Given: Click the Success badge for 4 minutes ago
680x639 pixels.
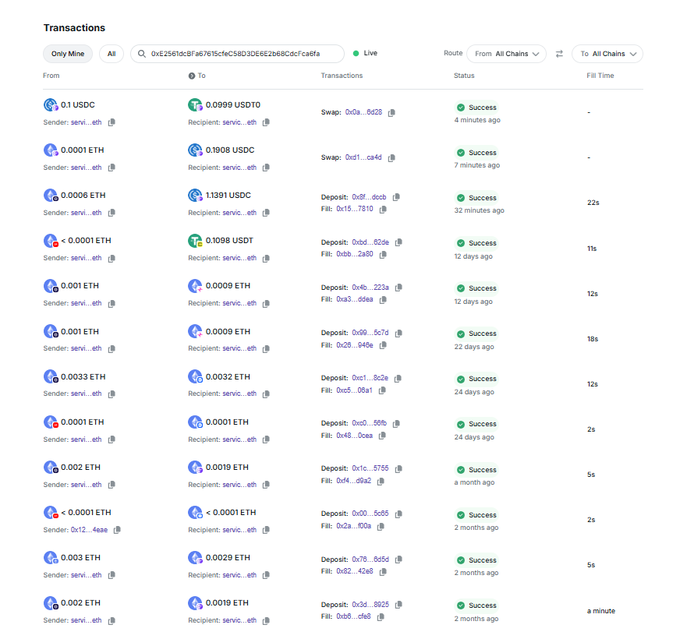Looking at the screenshot, I should click(476, 107).
